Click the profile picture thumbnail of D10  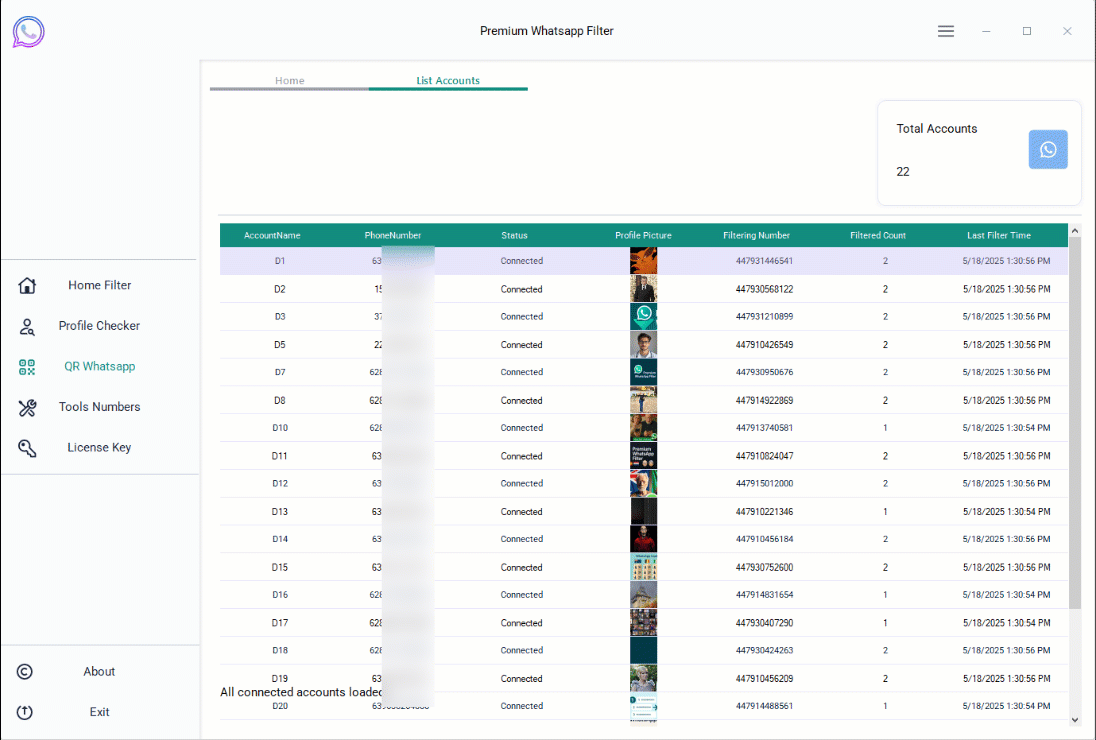(x=643, y=428)
